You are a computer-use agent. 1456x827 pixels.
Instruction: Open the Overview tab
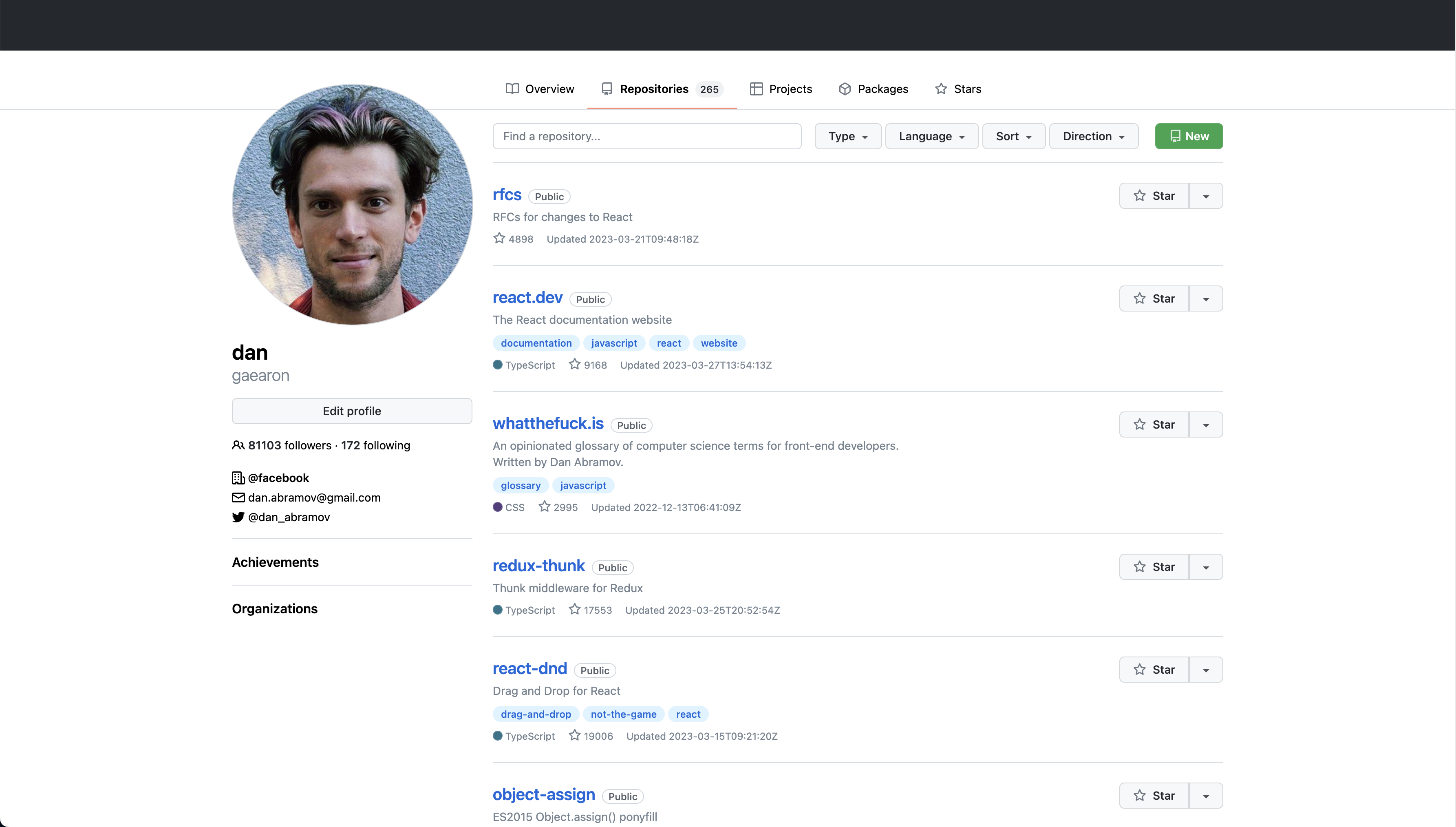pyautogui.click(x=540, y=89)
